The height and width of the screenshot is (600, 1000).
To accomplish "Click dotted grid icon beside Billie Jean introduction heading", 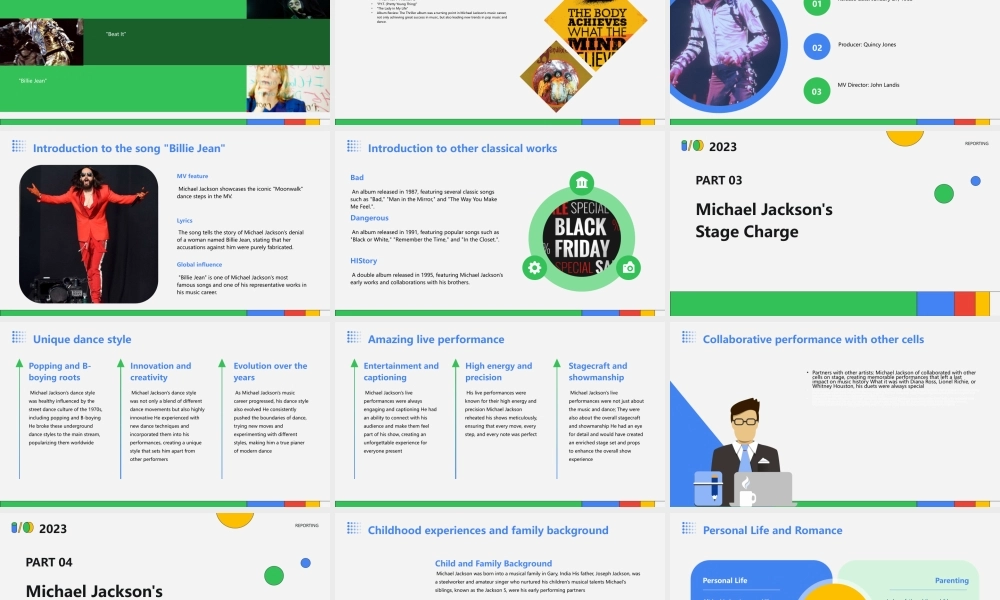I will click(18, 147).
